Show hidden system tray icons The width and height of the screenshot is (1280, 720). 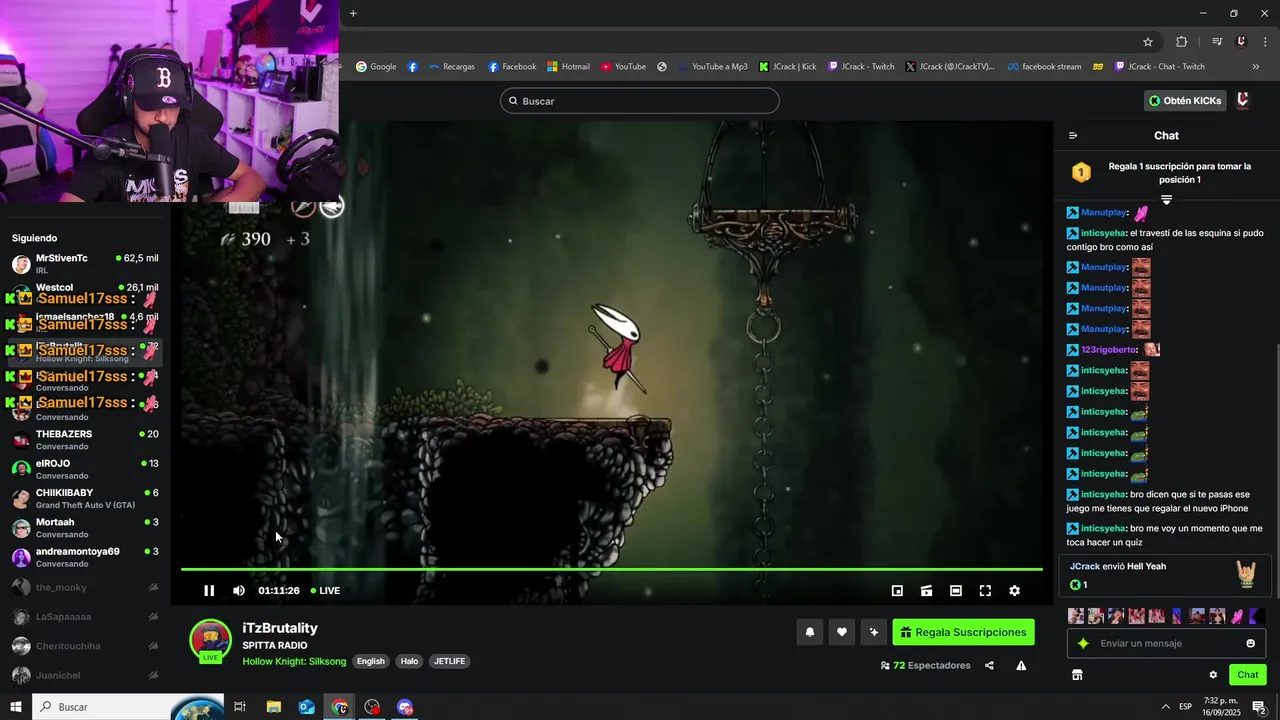1165,707
